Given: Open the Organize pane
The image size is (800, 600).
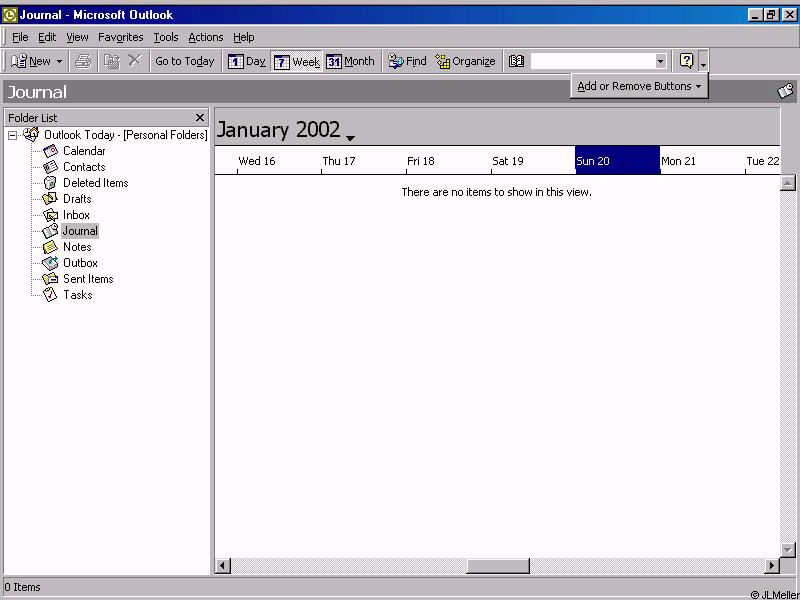Looking at the screenshot, I should point(465,61).
